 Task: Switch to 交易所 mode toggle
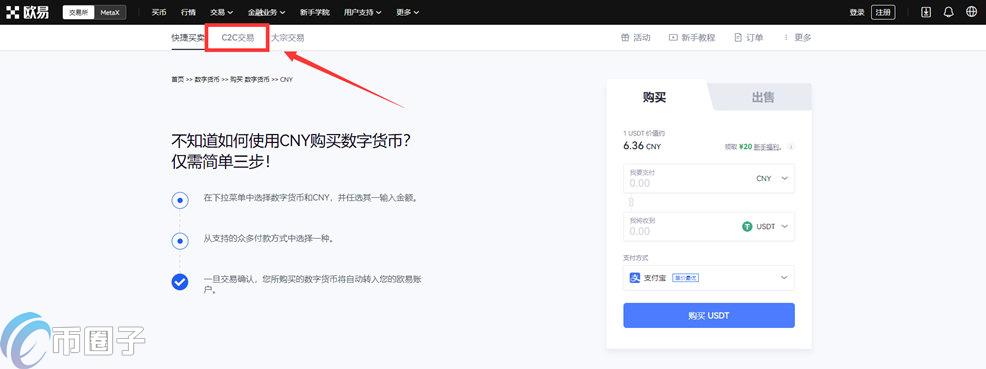pos(79,12)
